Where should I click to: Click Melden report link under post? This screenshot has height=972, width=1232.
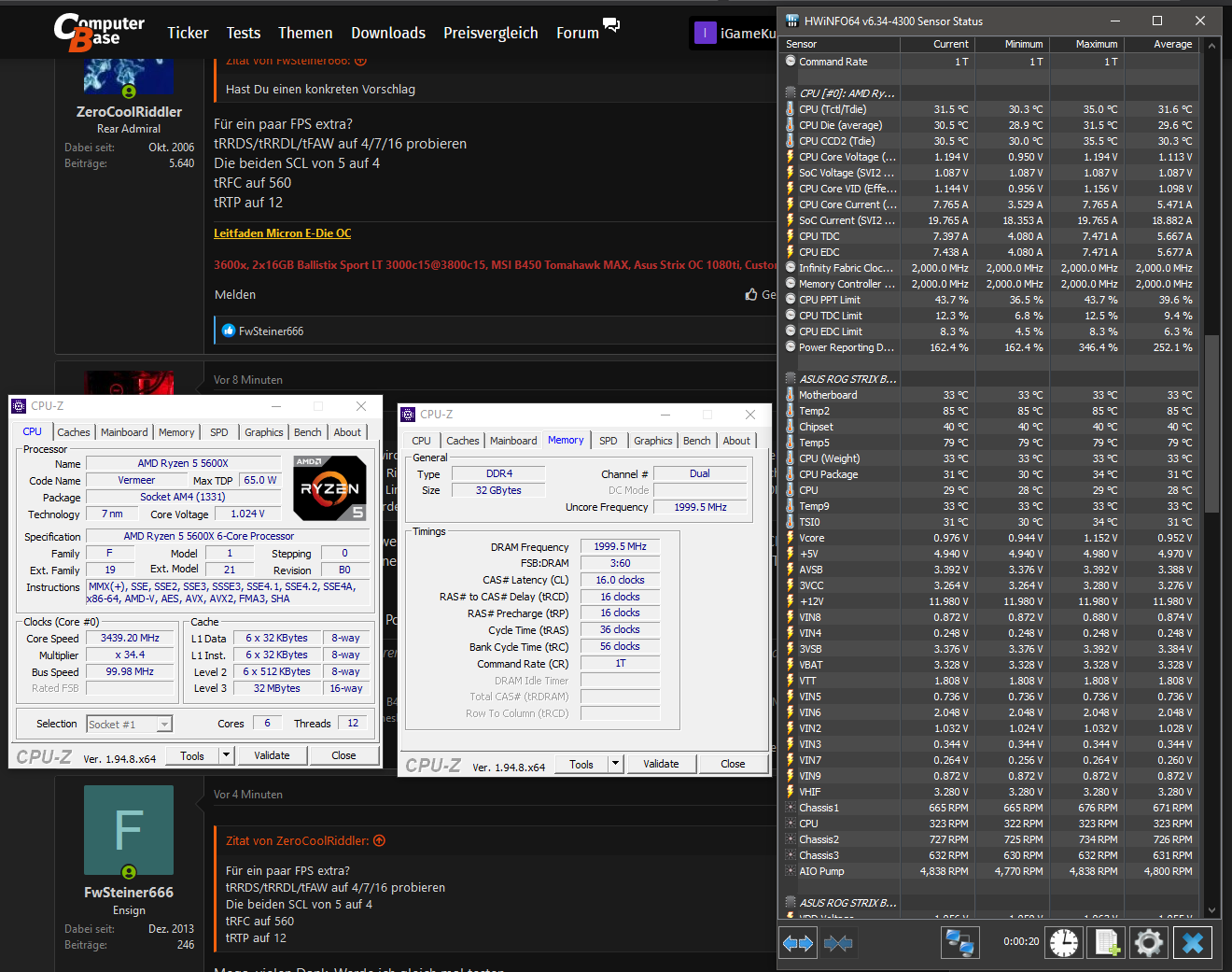[x=235, y=294]
